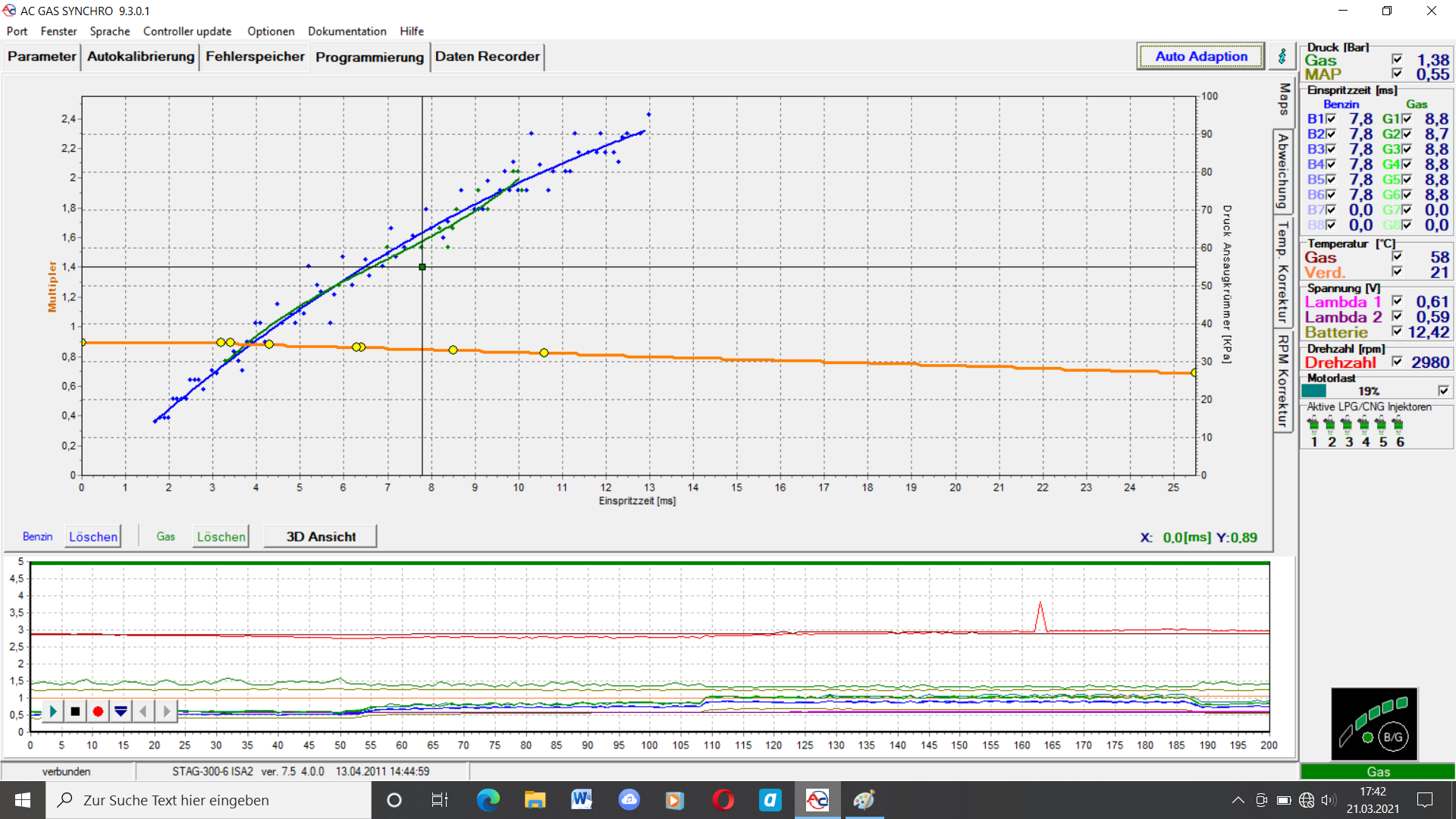
Task: Click yellow multiplier point near 8.5 ms
Action: click(453, 350)
